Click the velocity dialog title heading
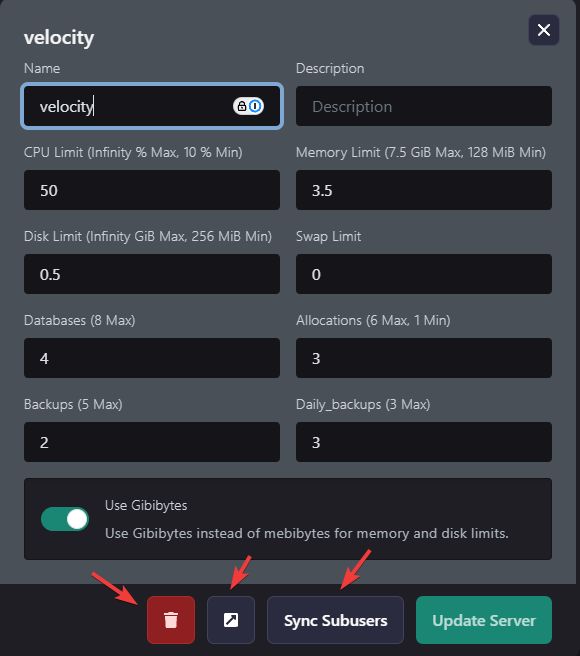Viewport: 580px width, 656px height. point(59,38)
